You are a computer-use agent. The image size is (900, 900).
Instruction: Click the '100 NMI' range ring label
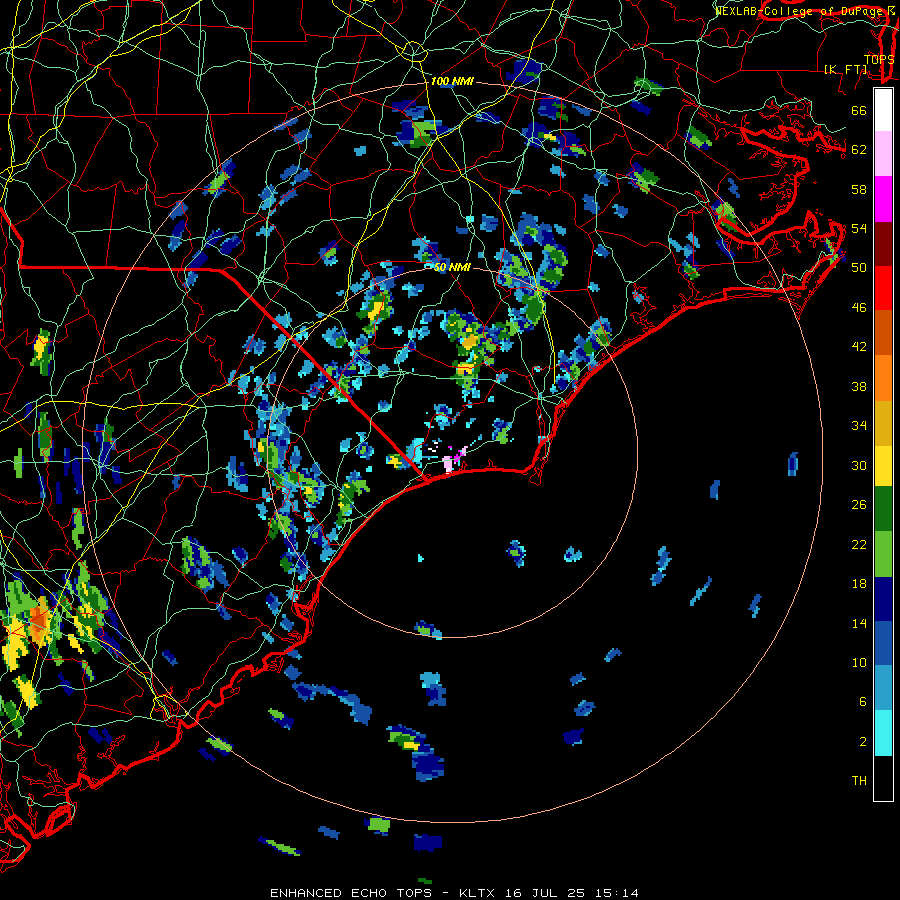[x=452, y=81]
